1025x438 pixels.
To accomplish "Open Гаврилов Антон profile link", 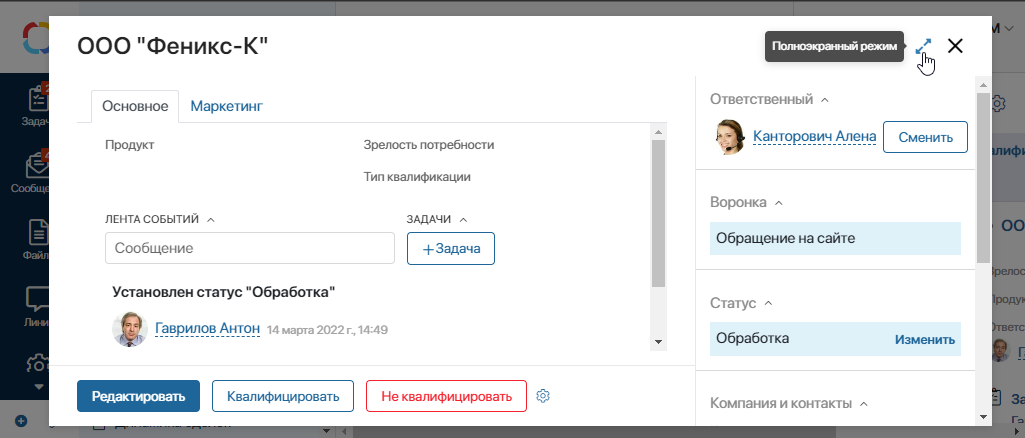I will [x=207, y=328].
